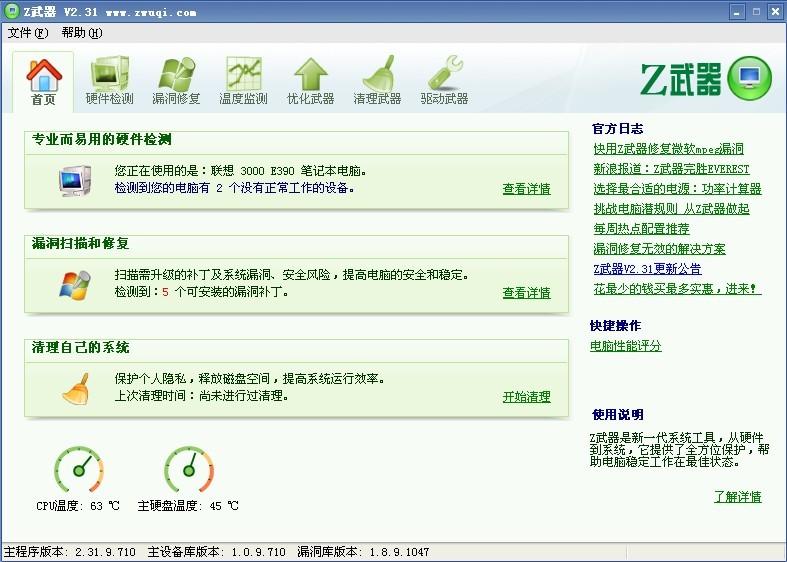Click 主设备库版本: 1.0.9.710 in status bar

(x=217, y=552)
